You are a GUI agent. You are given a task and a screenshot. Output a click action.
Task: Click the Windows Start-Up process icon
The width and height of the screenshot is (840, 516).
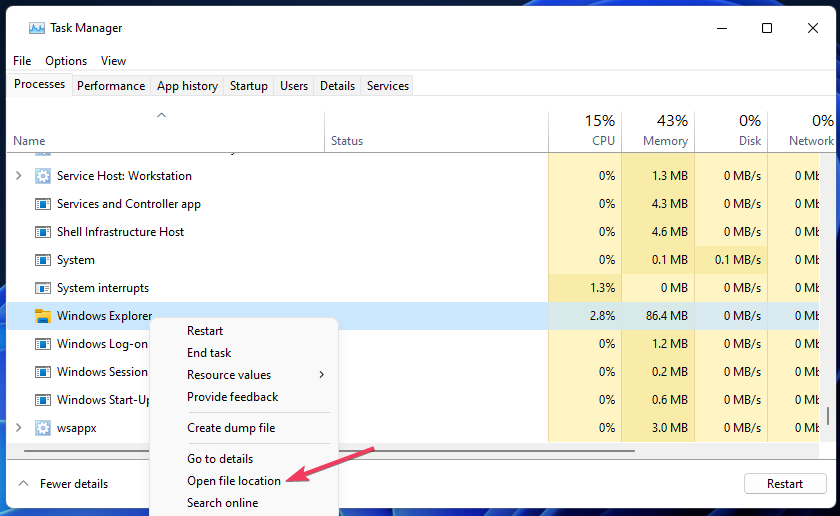[42, 400]
